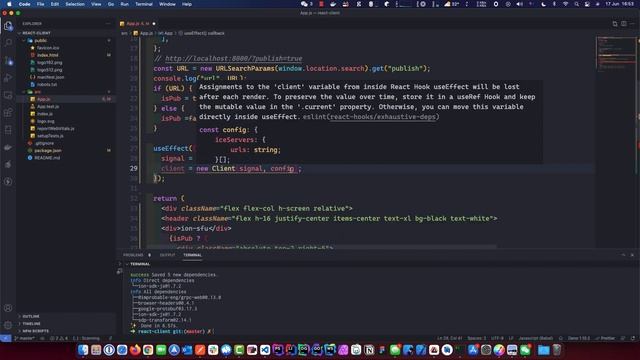Image resolution: width=640 pixels, height=360 pixels.
Task: Open the Accounts icon in activity bar
Action: 8,308
